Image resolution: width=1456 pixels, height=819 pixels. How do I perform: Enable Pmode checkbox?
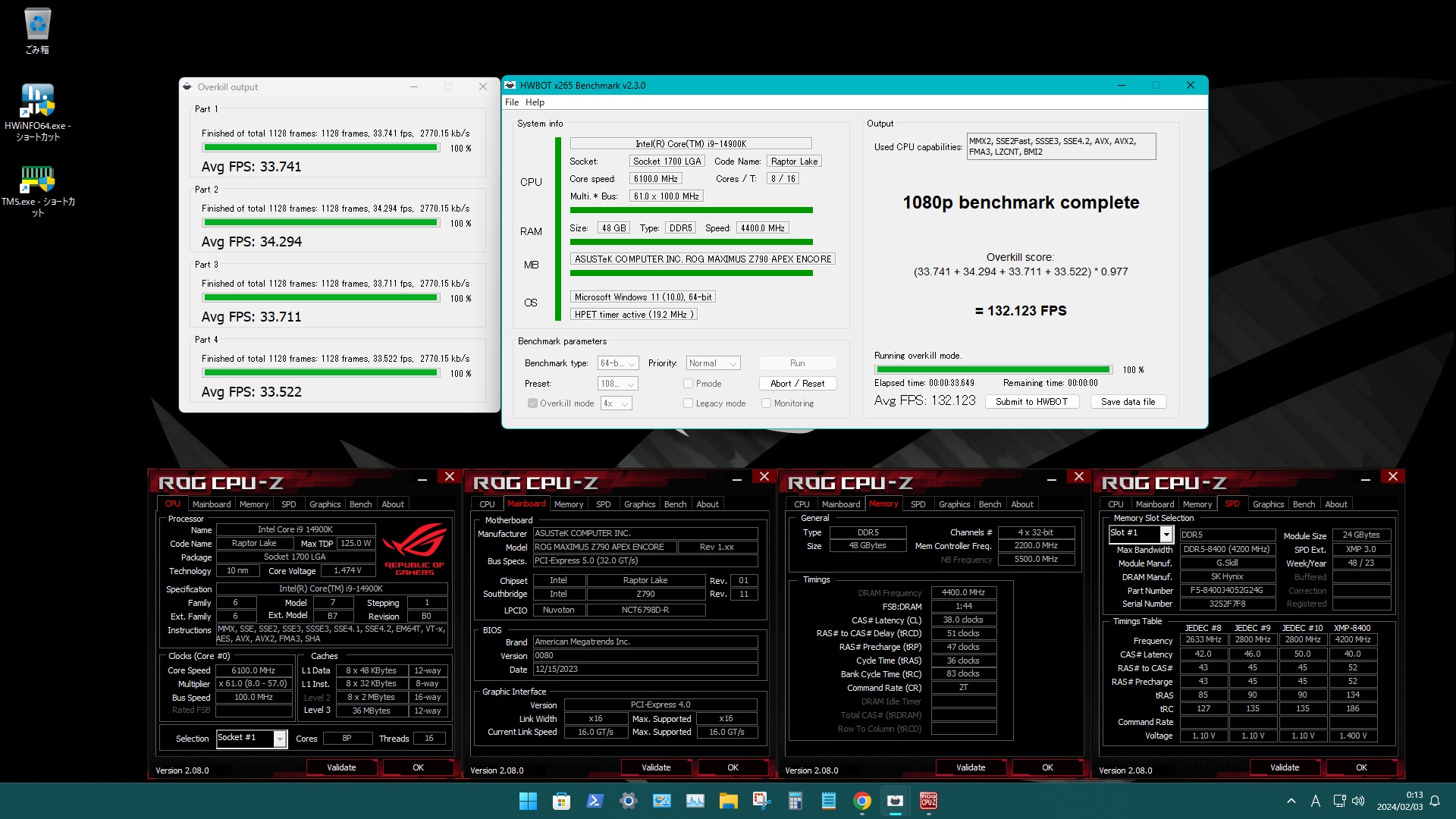tap(688, 384)
